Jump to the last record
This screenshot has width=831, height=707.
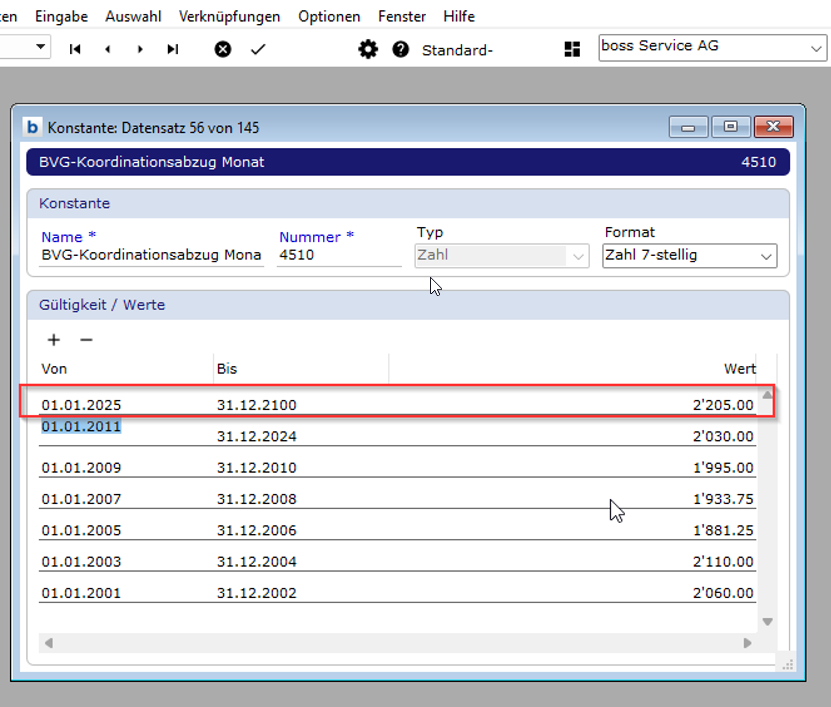click(x=173, y=49)
